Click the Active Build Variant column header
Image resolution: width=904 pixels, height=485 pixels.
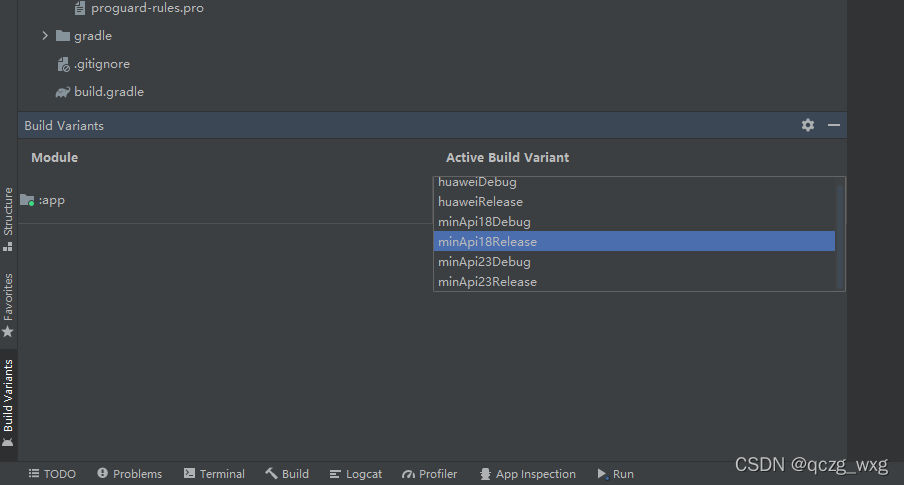507,157
